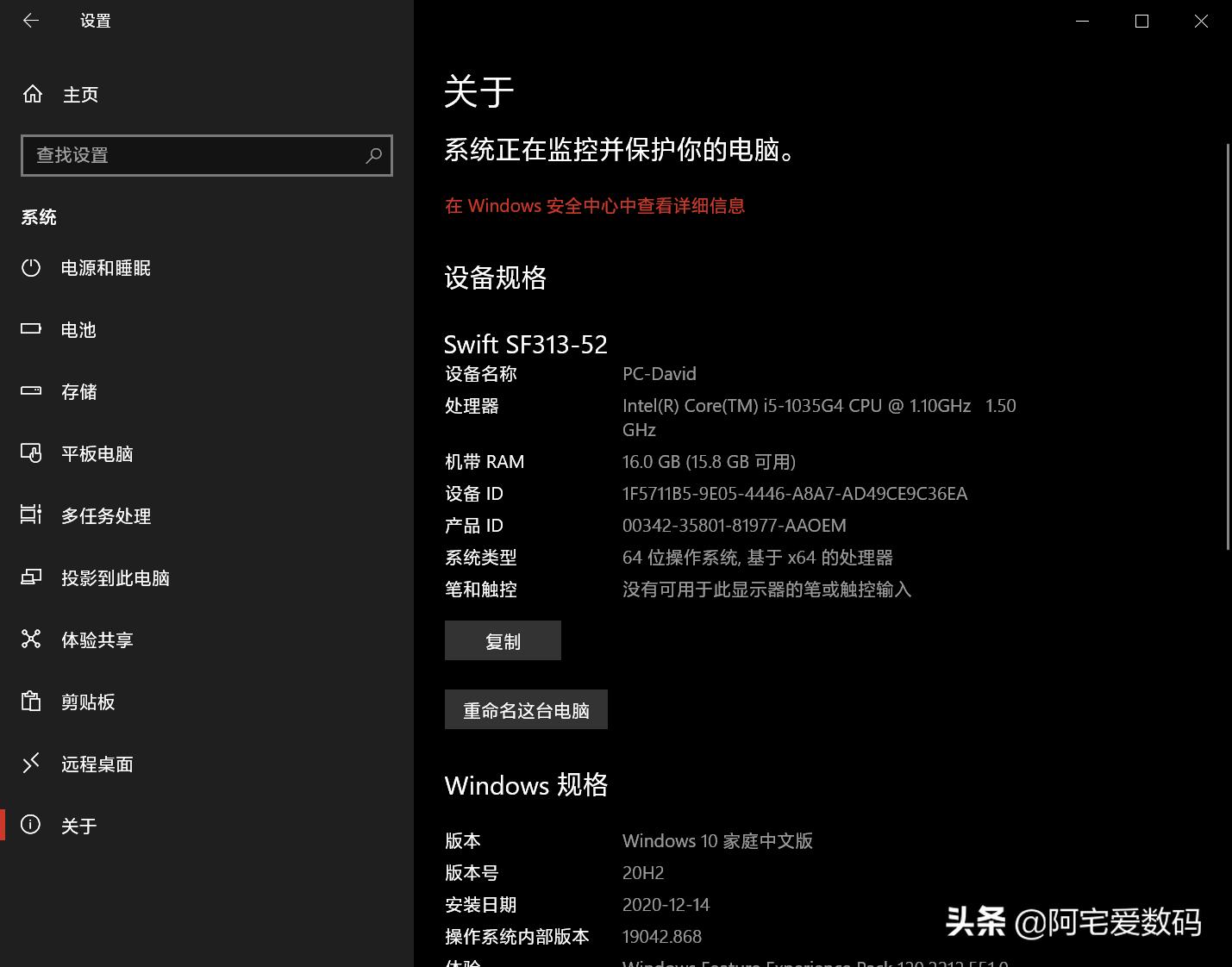Open 电池 battery settings via its icon

click(x=31, y=329)
